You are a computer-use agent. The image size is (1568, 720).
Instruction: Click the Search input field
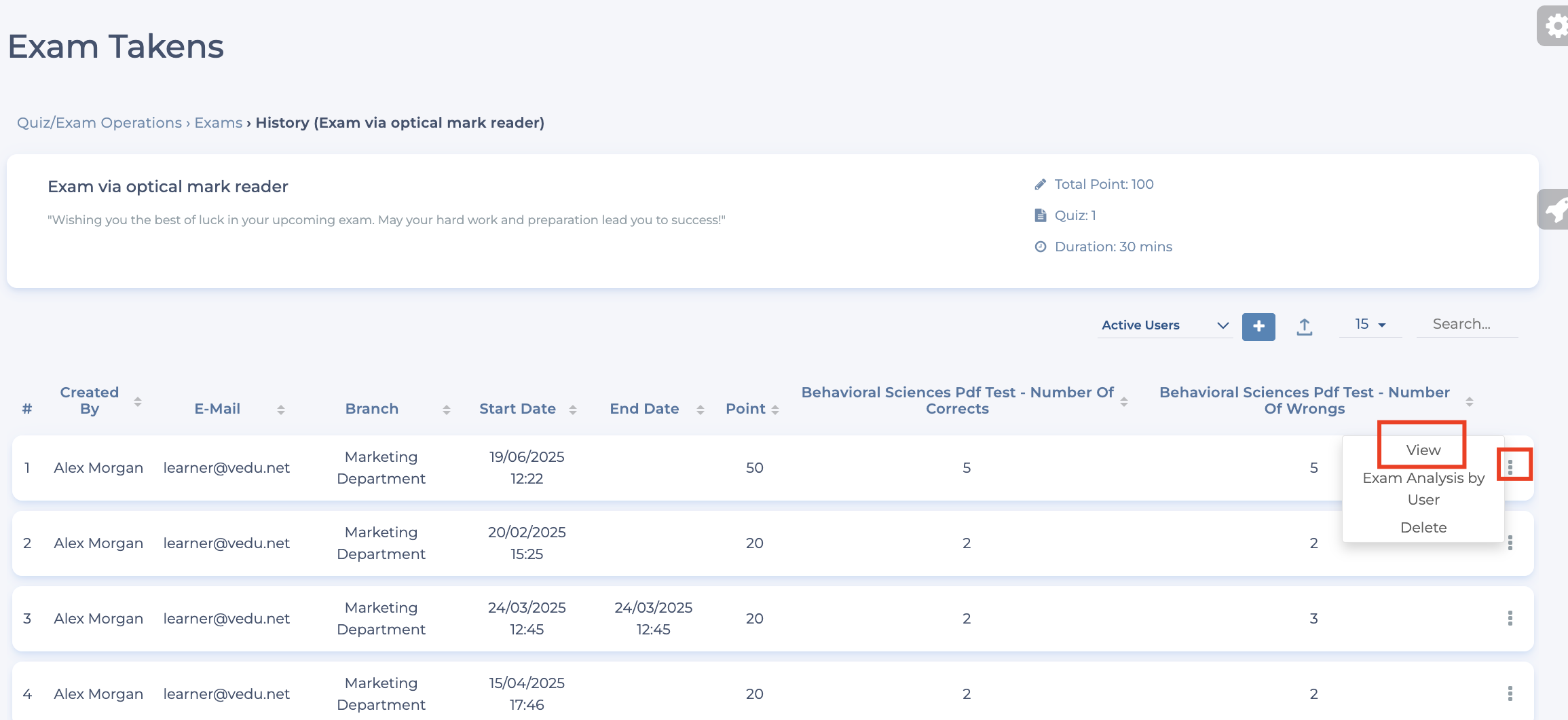click(x=1466, y=325)
